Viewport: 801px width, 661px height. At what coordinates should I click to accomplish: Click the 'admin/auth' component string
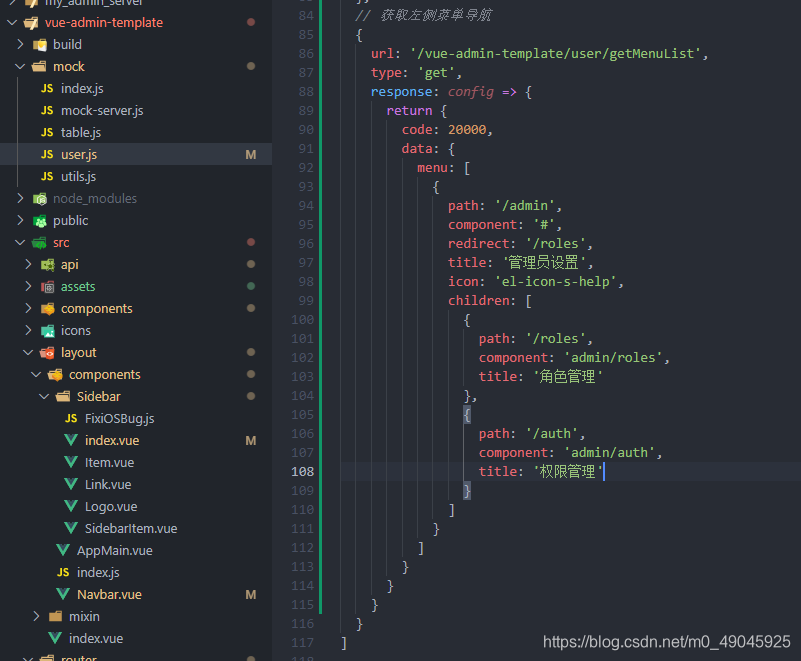pyautogui.click(x=609, y=453)
